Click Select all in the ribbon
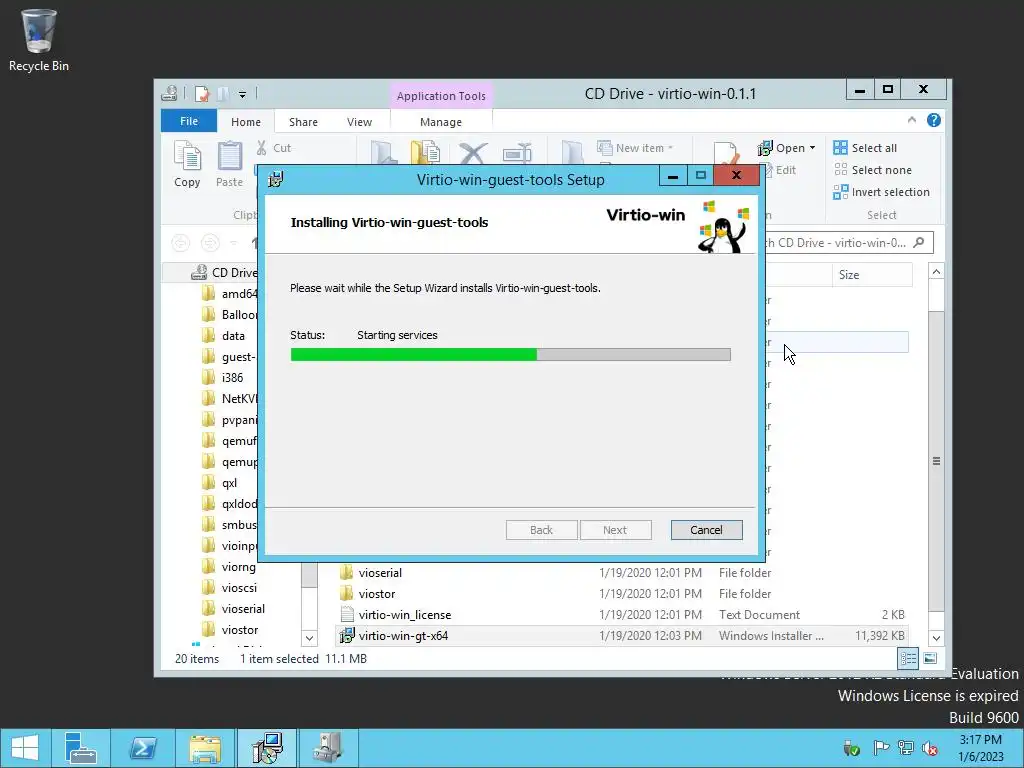The image size is (1024, 768). [x=865, y=148]
